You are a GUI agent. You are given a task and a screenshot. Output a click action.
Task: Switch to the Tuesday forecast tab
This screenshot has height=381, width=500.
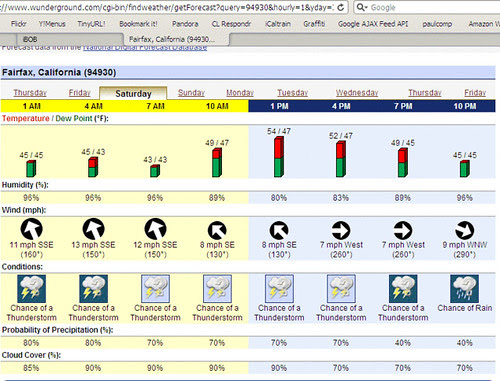(293, 93)
